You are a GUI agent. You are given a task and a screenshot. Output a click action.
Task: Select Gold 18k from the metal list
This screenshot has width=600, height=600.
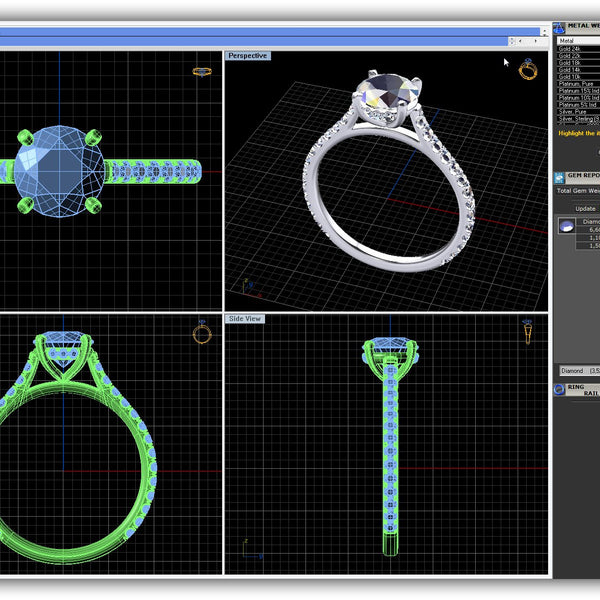(571, 62)
